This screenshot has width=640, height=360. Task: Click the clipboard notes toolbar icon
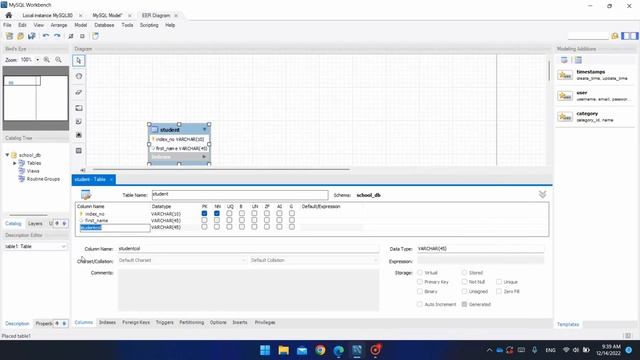pyautogui.click(x=95, y=36)
